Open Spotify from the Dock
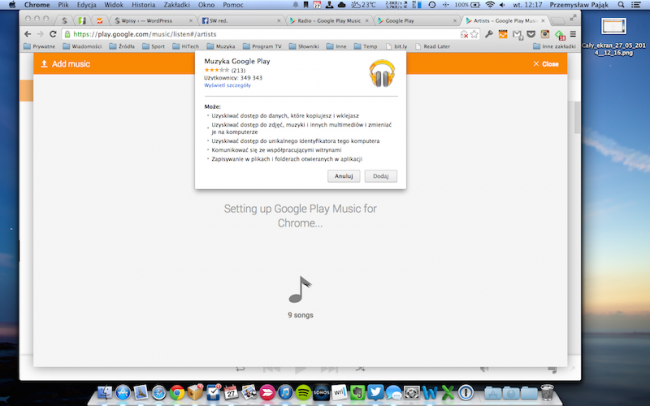The width and height of the screenshot is (650, 406). [x=303, y=392]
